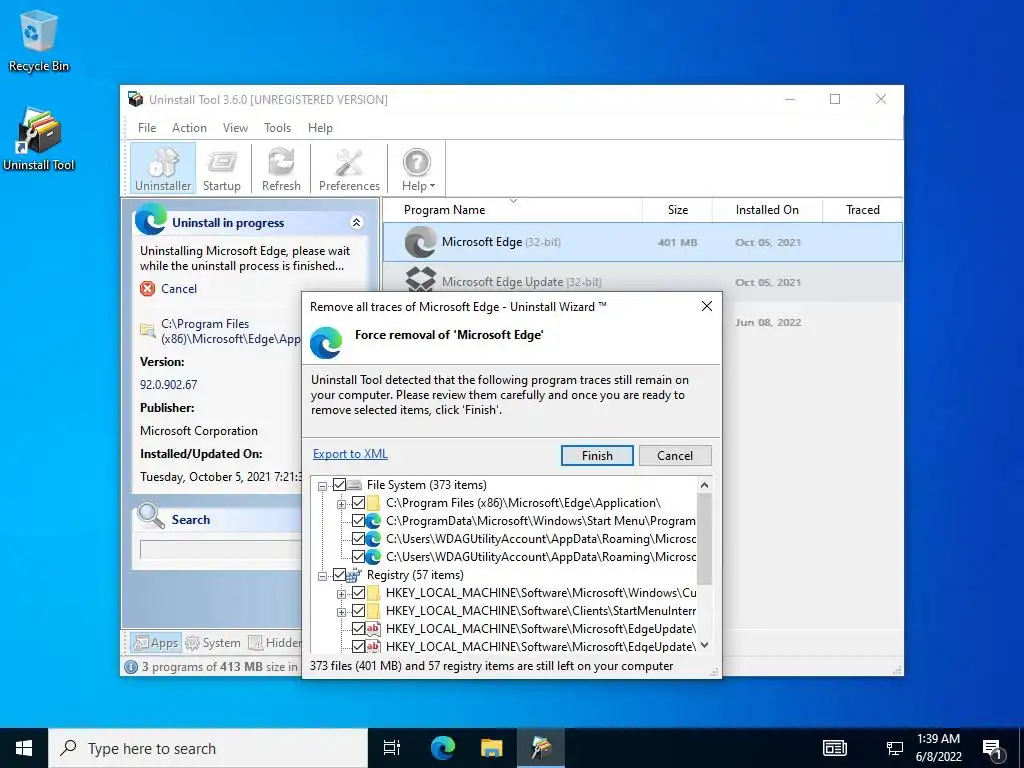The height and width of the screenshot is (768, 1024).
Task: Open Task View from the taskbar
Action: point(392,748)
